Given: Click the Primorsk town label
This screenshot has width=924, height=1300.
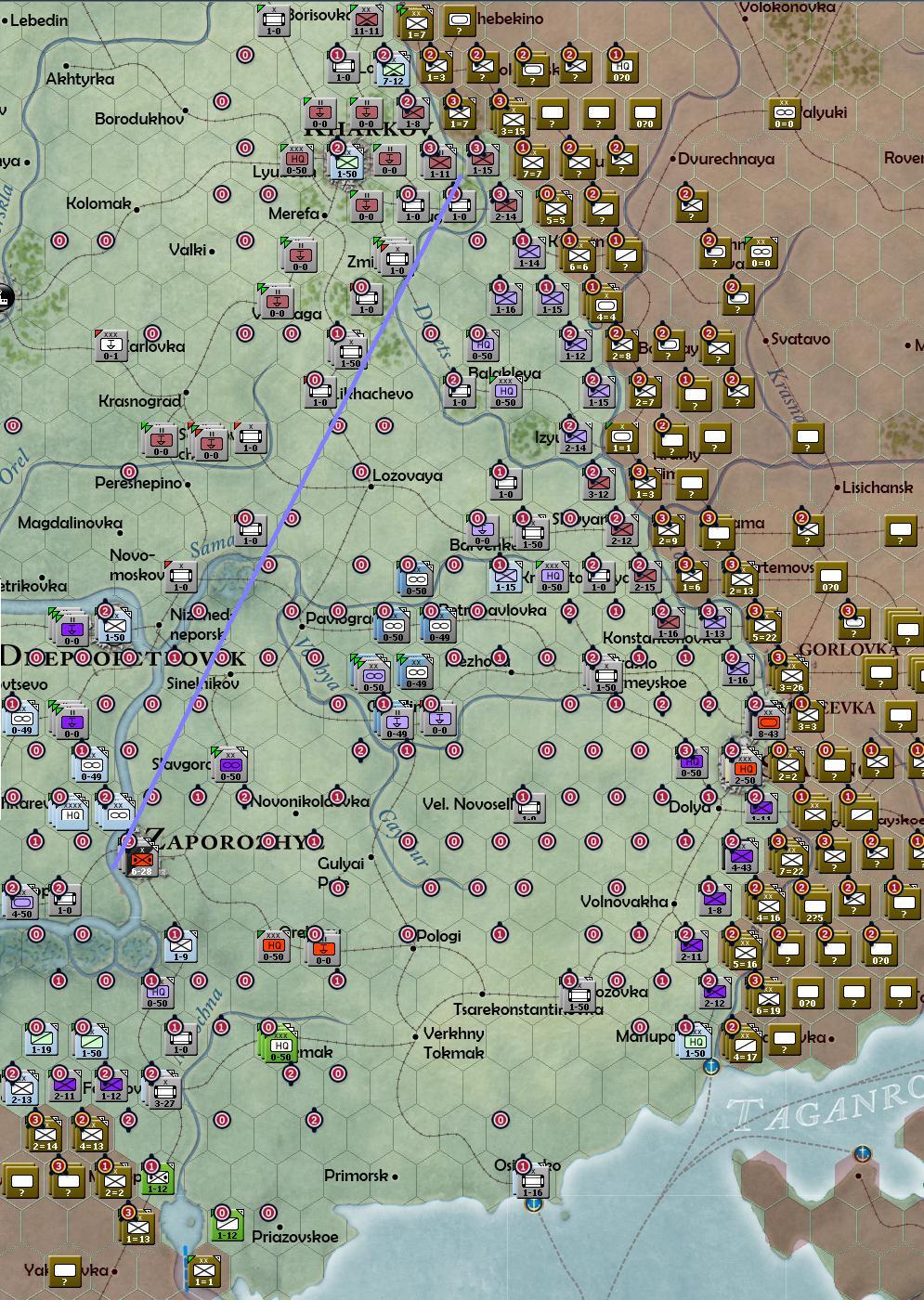Looking at the screenshot, I should click(x=356, y=1176).
